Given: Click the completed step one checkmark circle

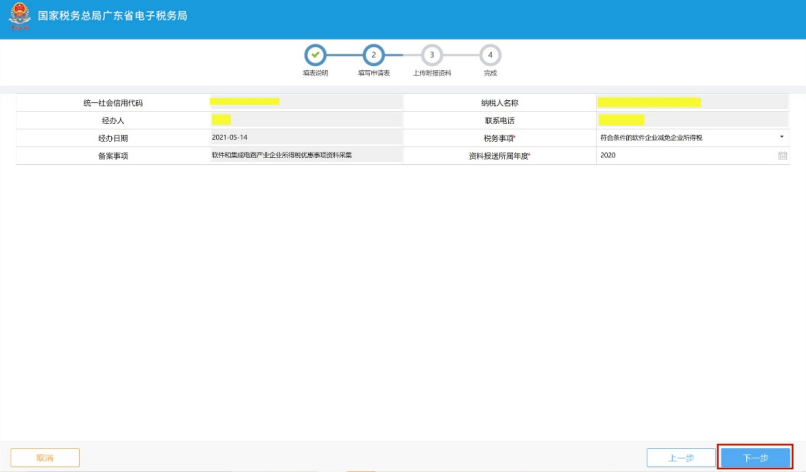Looking at the screenshot, I should pyautogui.click(x=315, y=55).
